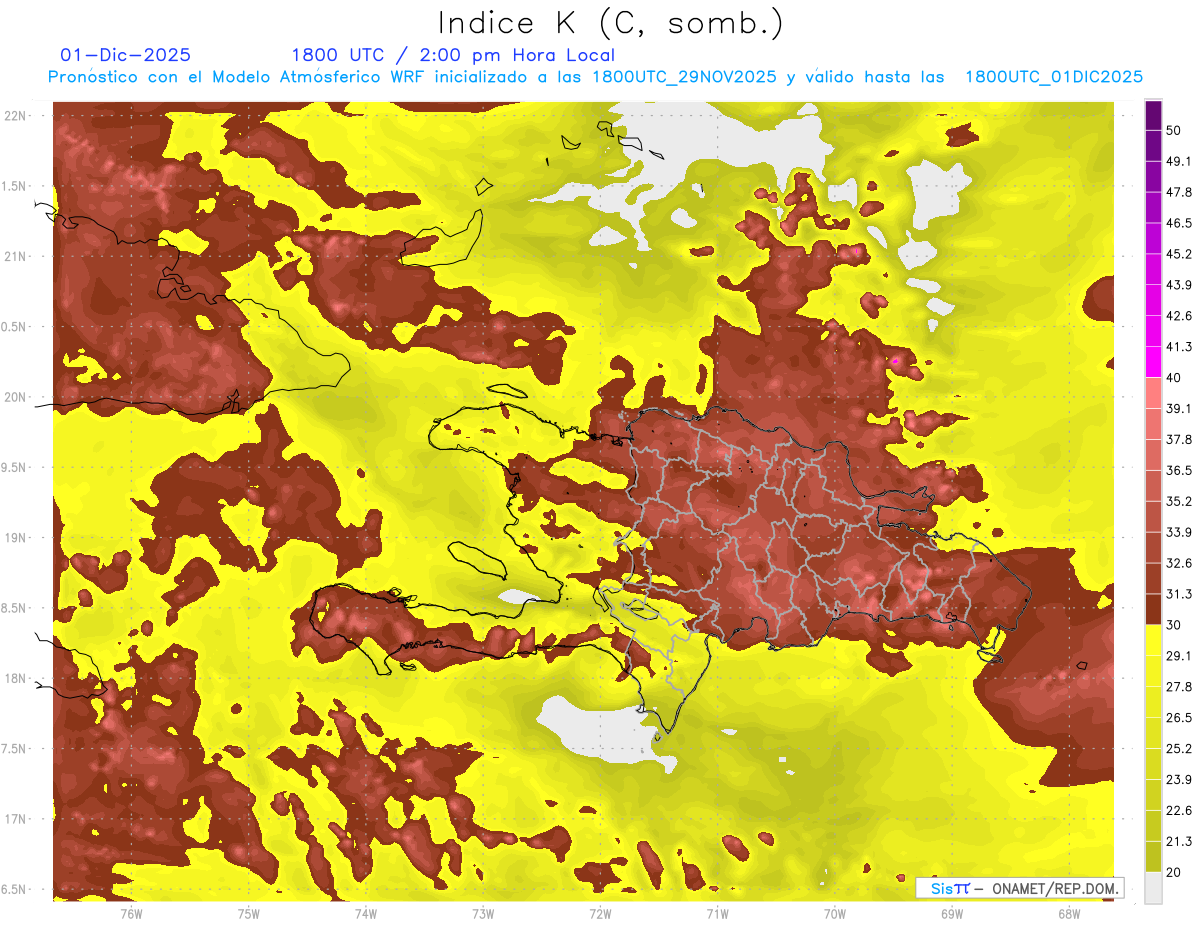Viewport: 1200px width, 927px height.
Task: Click color scale value '23.9'
Action: [x=1179, y=780]
